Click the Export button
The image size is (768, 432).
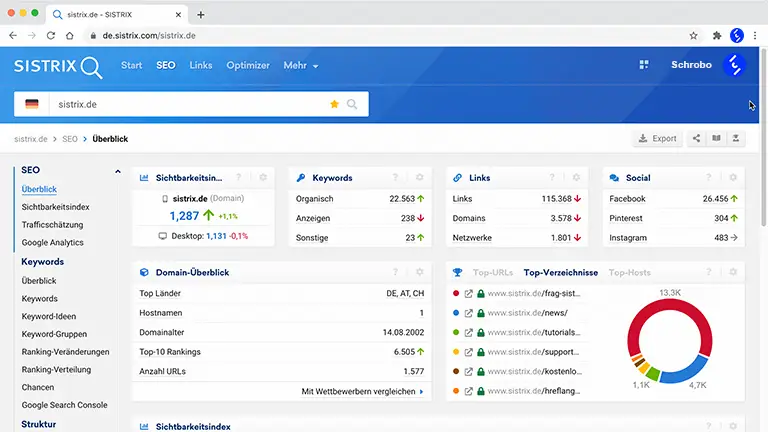[x=658, y=139]
